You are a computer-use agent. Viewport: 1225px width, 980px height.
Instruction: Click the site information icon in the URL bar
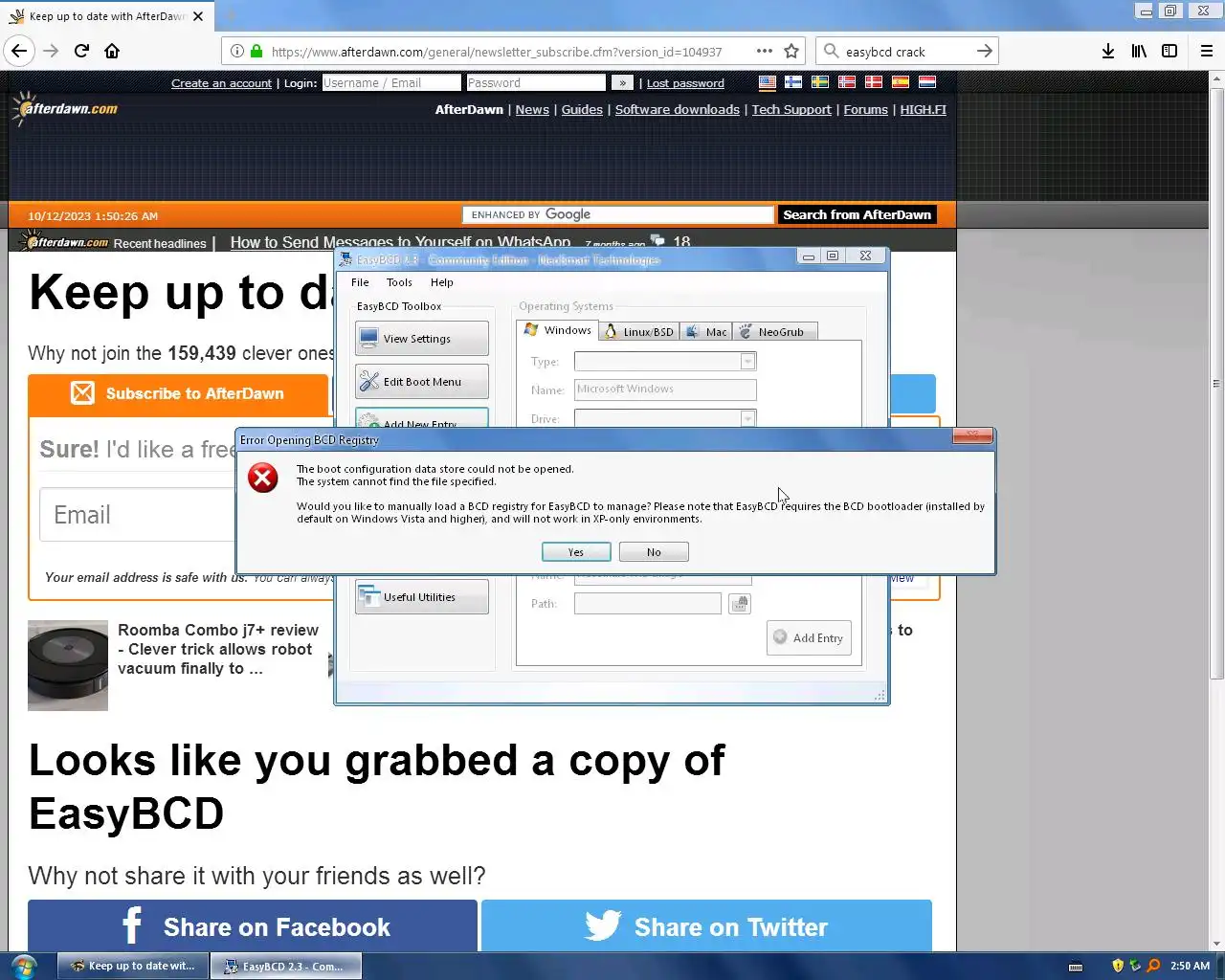237,52
